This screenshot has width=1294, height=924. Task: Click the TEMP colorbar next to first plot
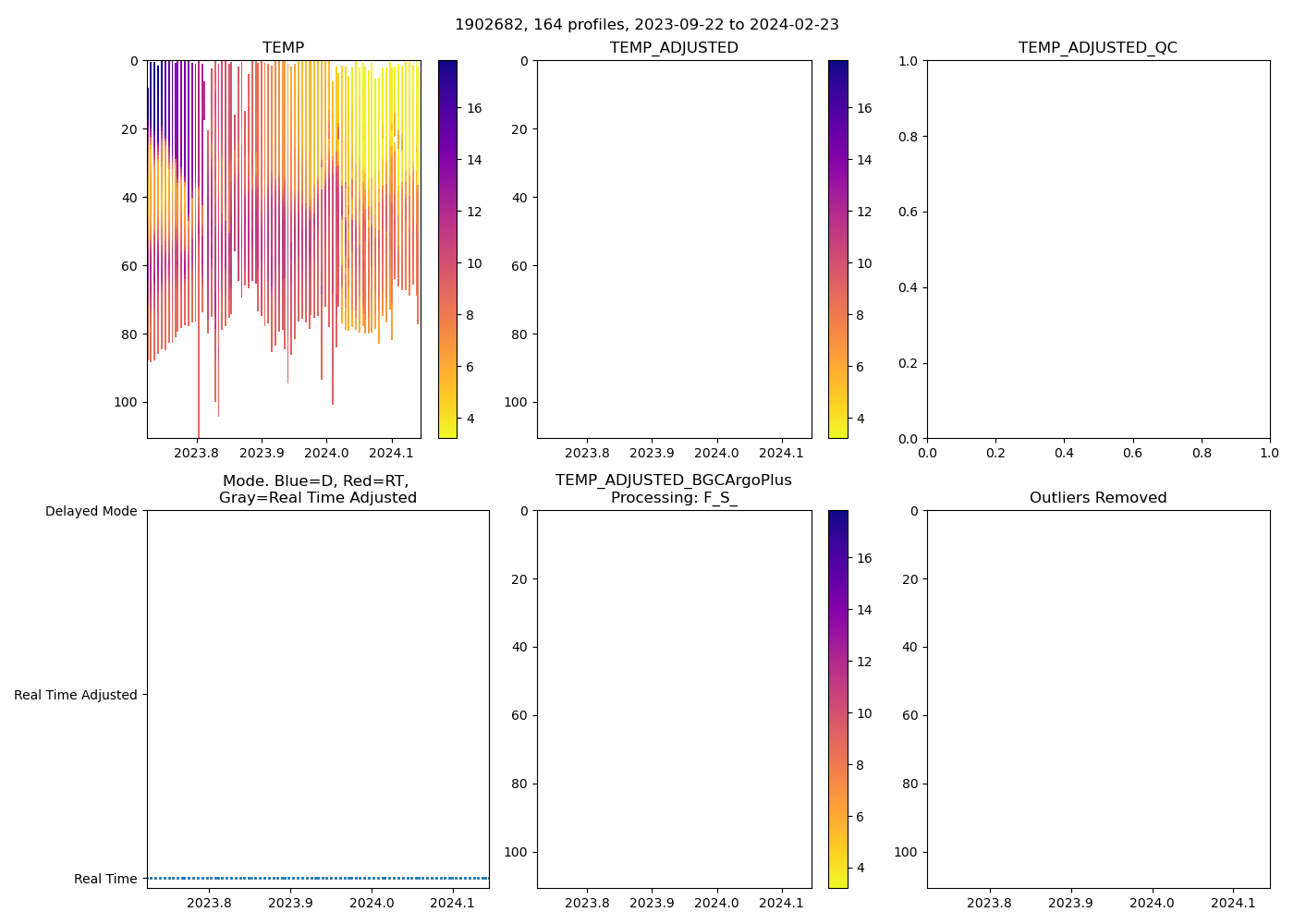tap(447, 249)
